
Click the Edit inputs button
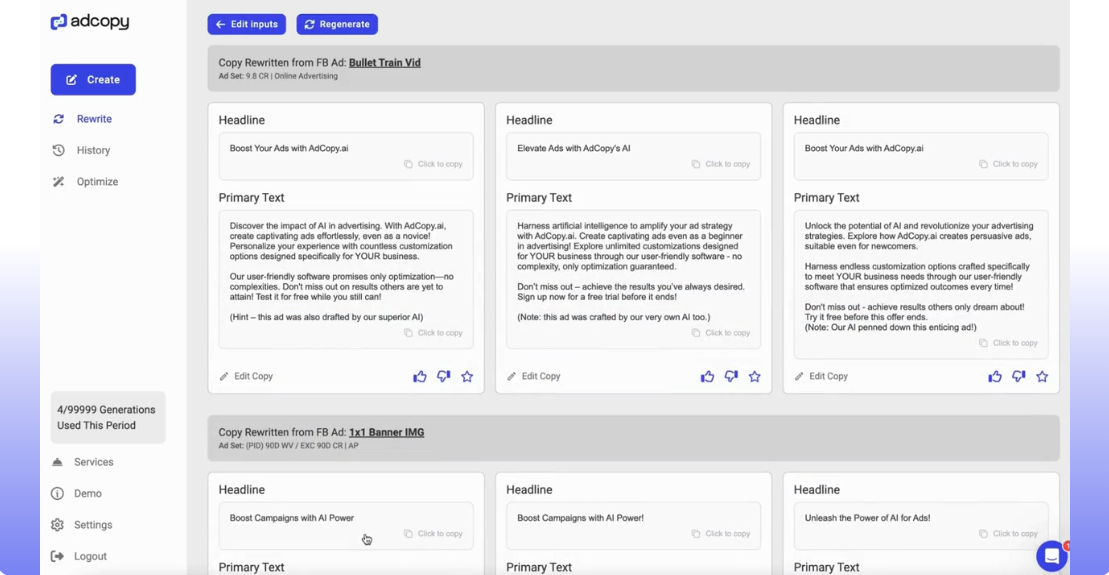click(x=247, y=24)
